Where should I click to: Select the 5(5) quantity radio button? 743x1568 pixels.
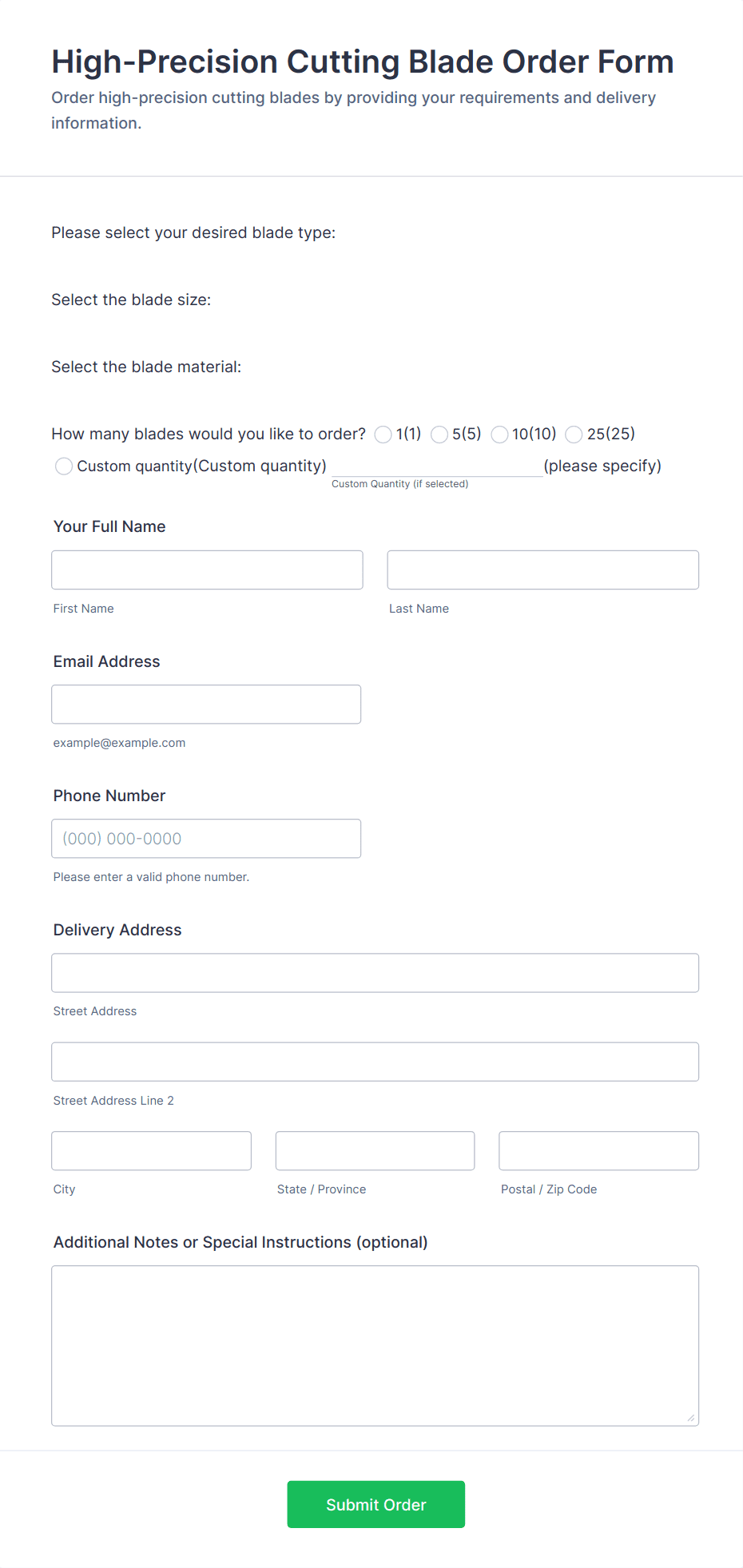point(439,435)
